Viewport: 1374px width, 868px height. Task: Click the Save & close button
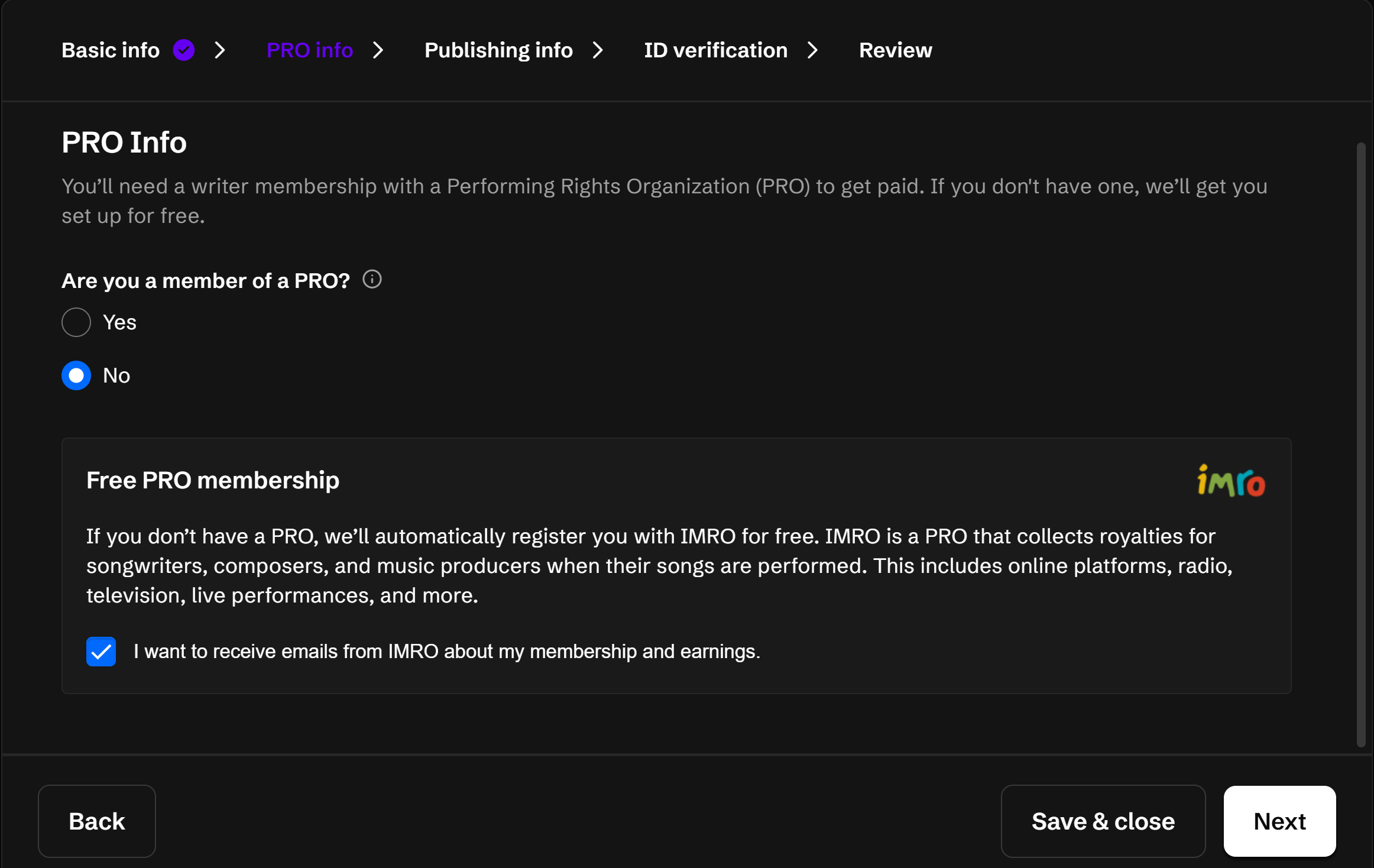1103,821
